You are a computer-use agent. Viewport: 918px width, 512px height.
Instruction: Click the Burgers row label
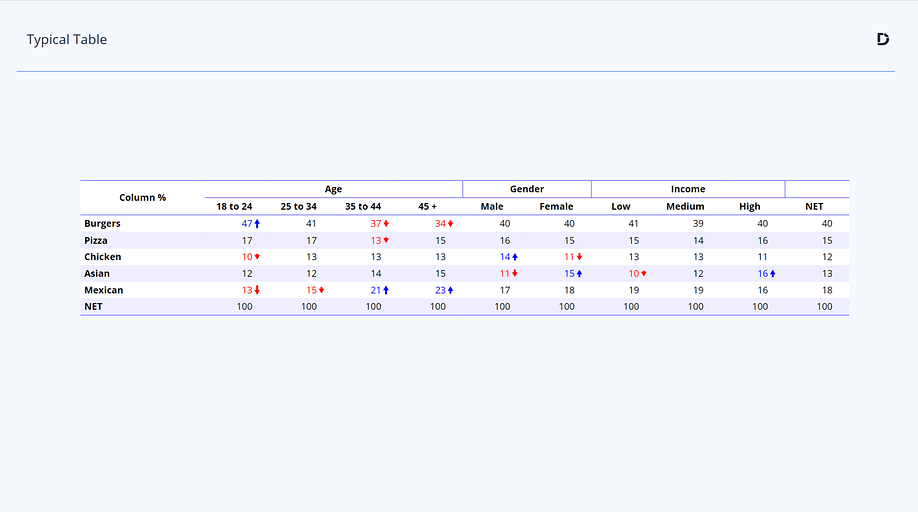point(102,224)
